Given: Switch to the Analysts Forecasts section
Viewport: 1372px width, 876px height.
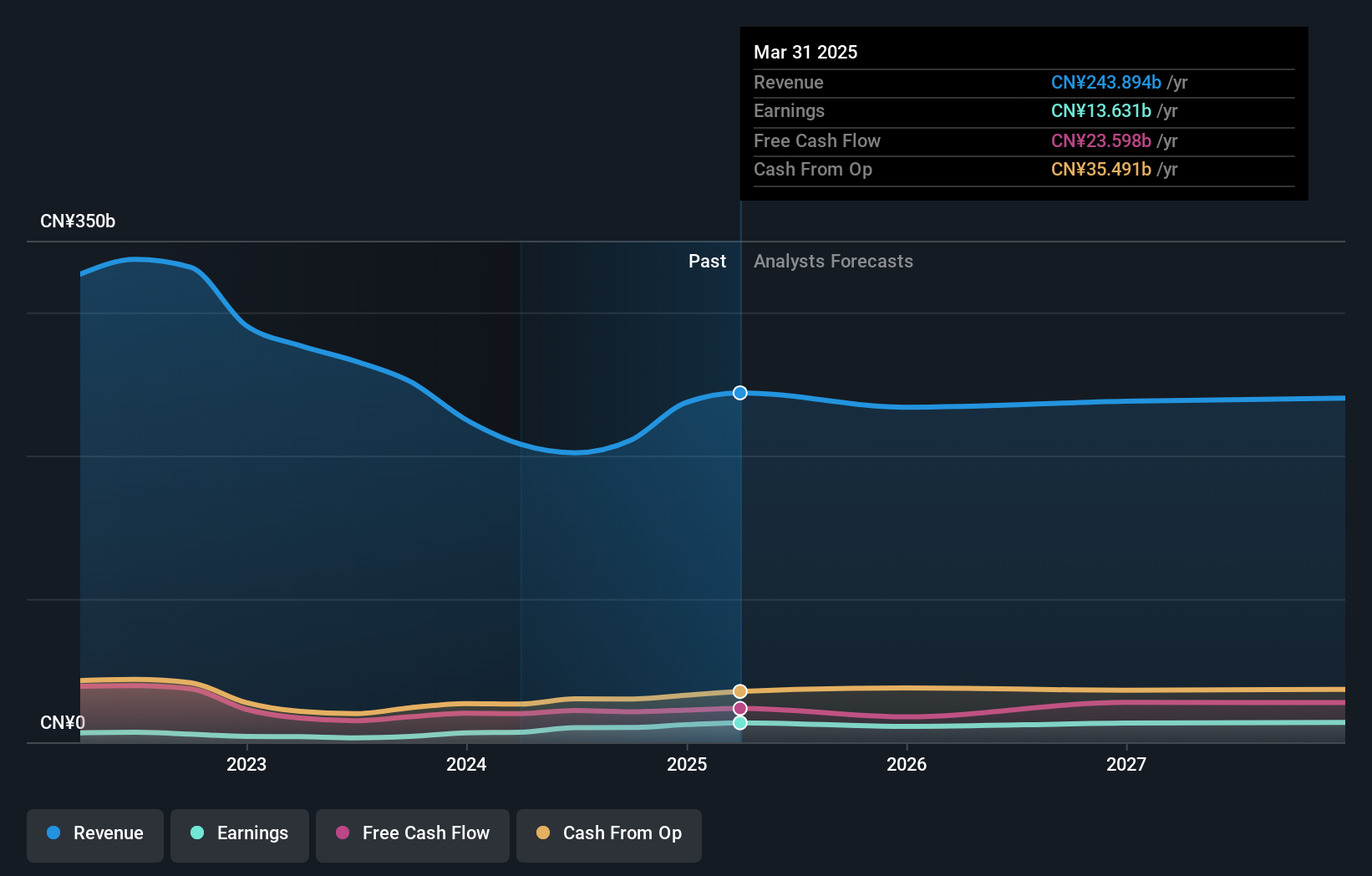Looking at the screenshot, I should [x=833, y=261].
